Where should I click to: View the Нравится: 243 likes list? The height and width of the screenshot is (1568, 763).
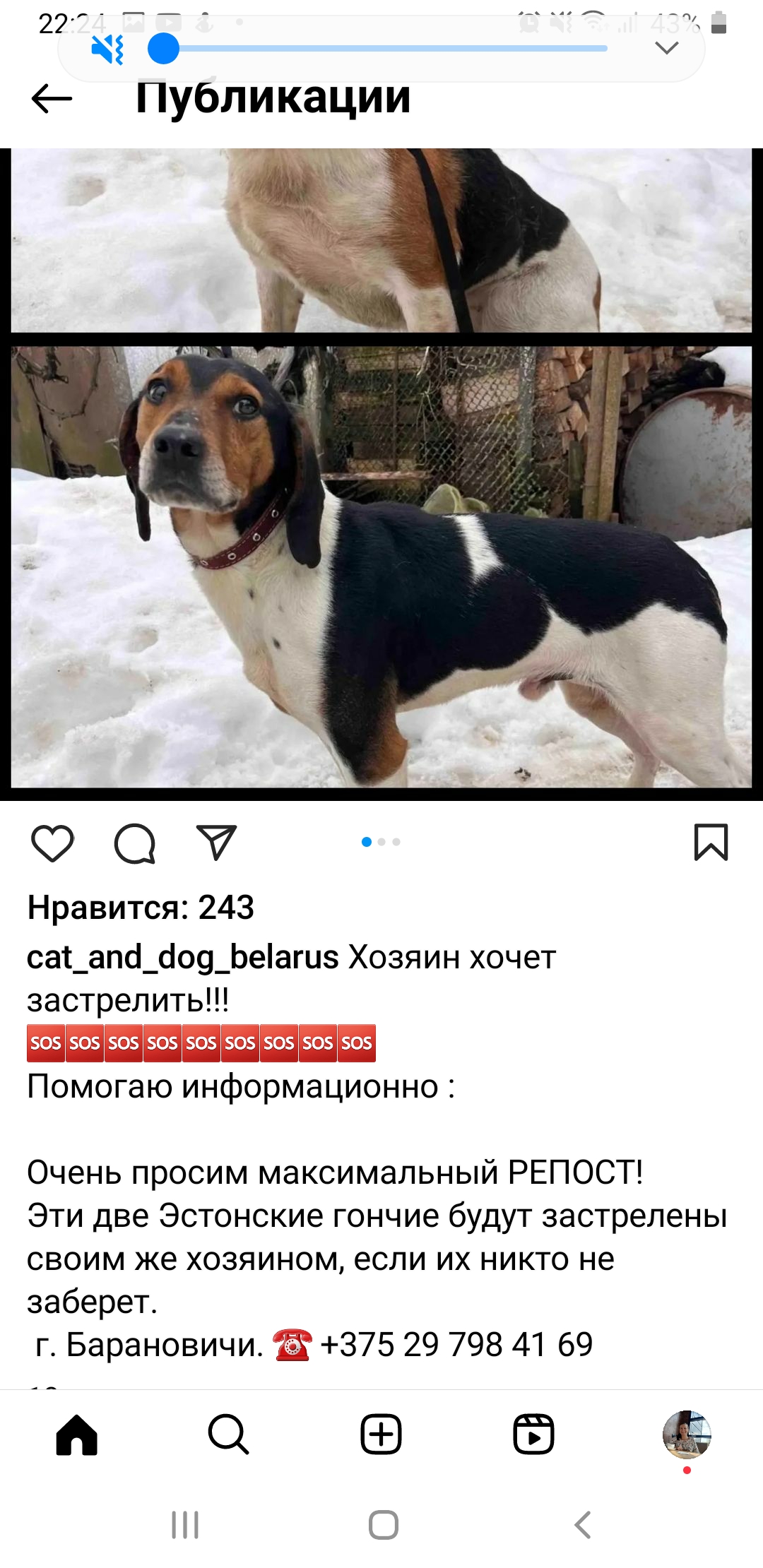(141, 907)
